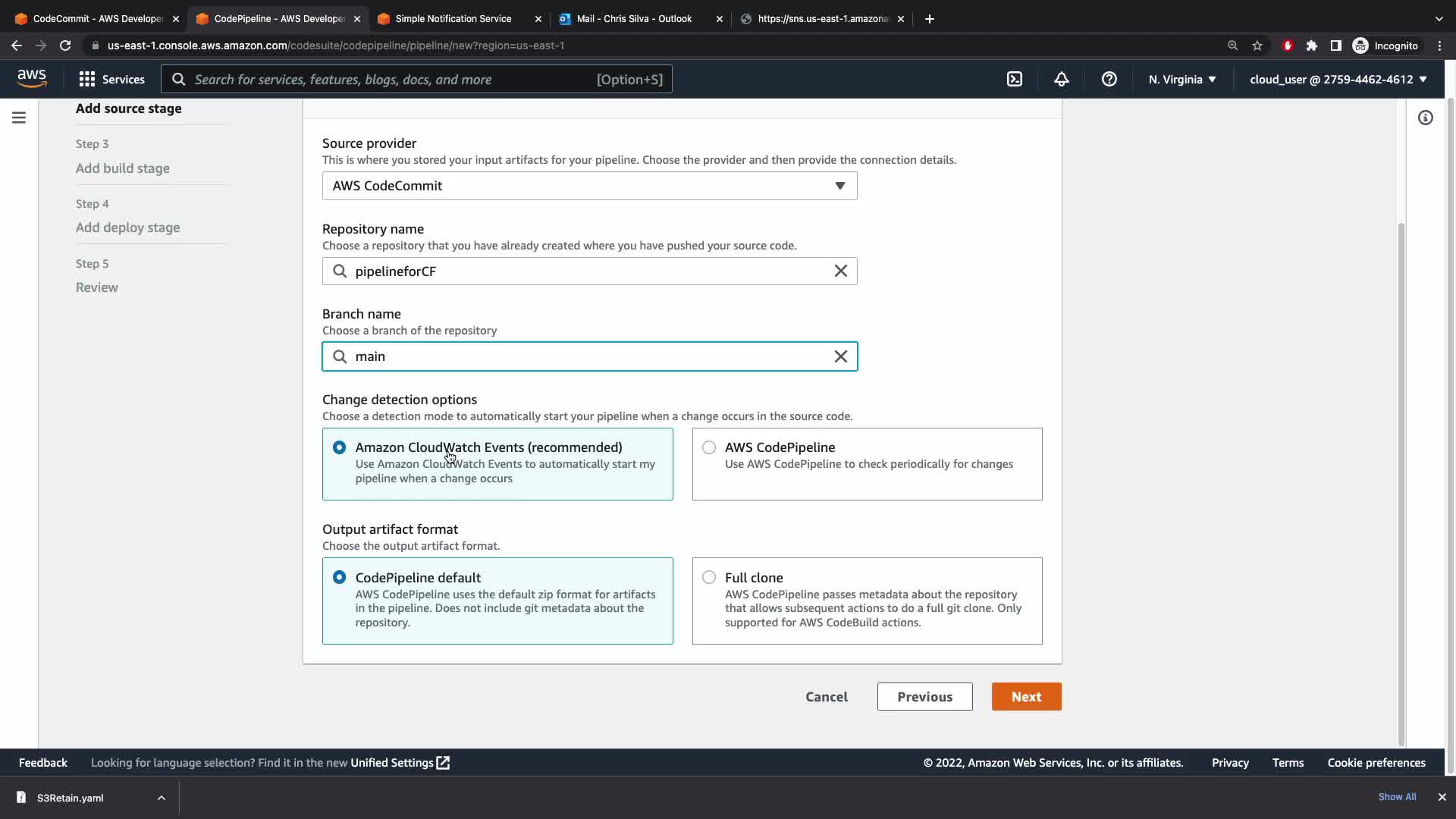Open AWS CloudShell icon in header

click(x=1015, y=80)
